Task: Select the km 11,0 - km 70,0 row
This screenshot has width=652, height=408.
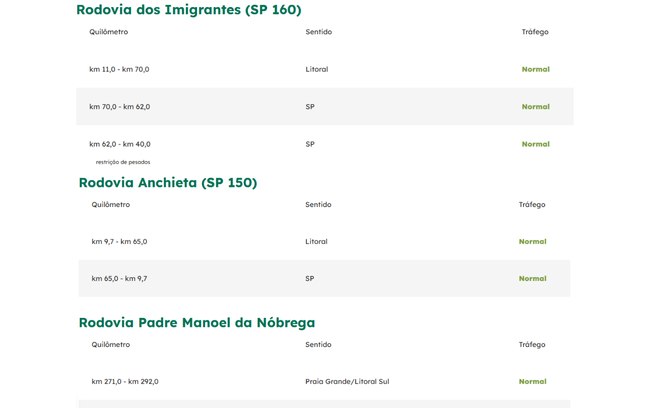Action: tap(119, 69)
